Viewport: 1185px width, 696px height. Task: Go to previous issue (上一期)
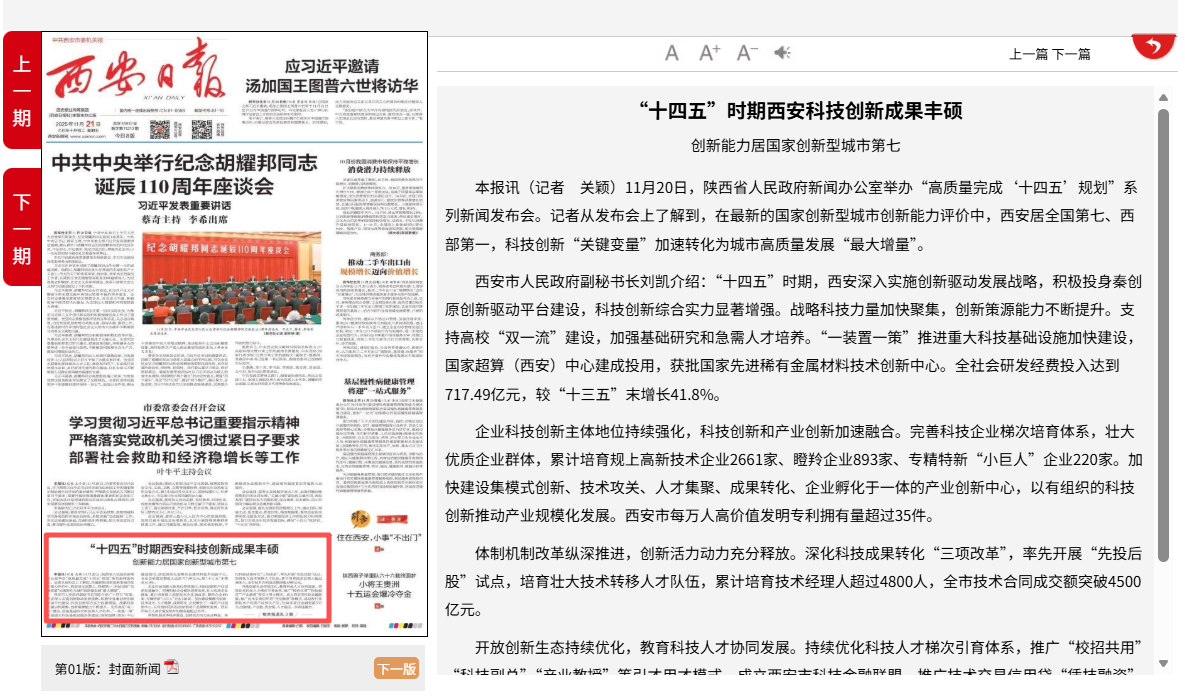tap(21, 90)
